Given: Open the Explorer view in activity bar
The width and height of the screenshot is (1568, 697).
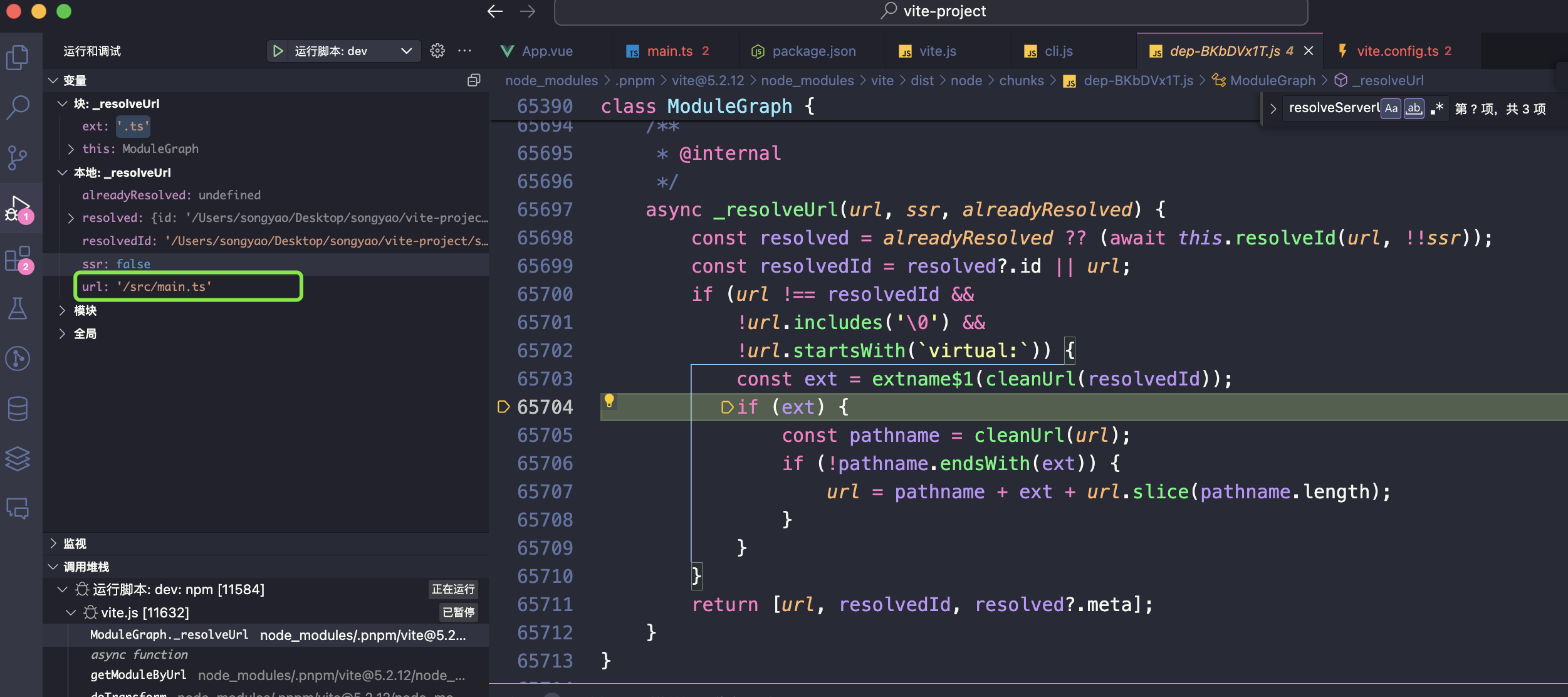Looking at the screenshot, I should tap(18, 58).
